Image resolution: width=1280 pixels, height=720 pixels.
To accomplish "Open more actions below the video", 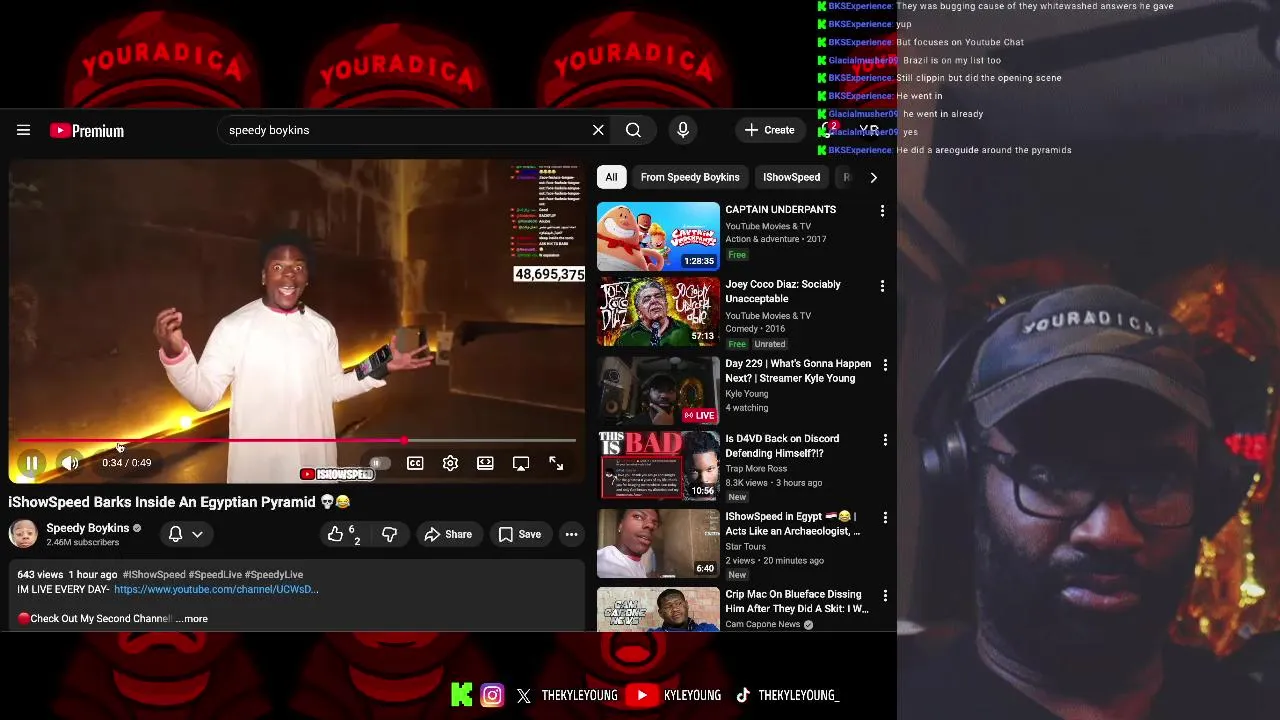I will [x=571, y=535].
